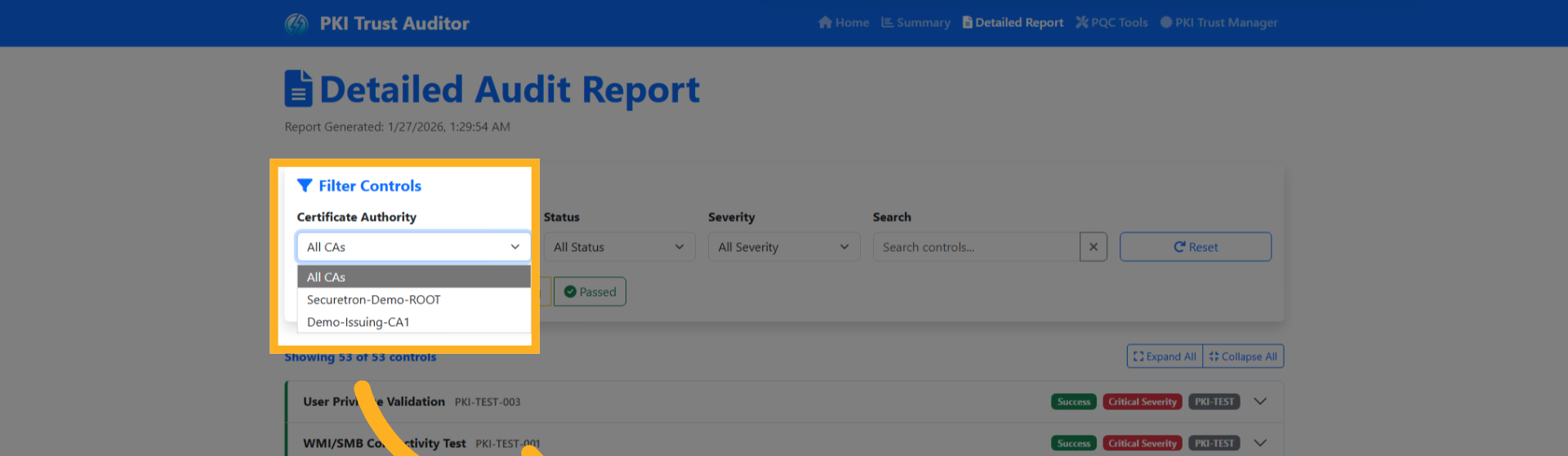Screen dimensions: 1568x456
Task: Clear search with the X button
Action: (x=1094, y=247)
